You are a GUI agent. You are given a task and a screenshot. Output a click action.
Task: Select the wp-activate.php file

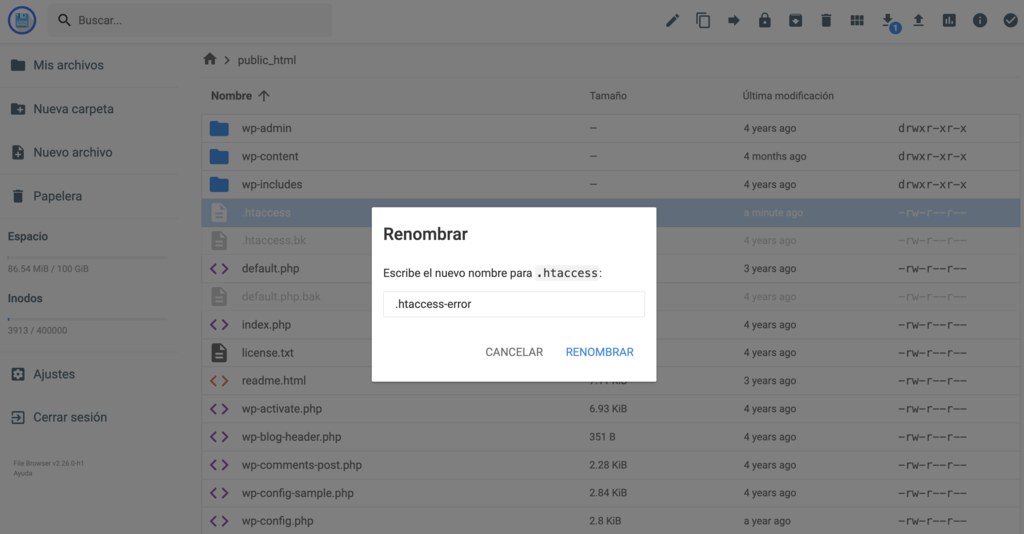(x=611, y=409)
